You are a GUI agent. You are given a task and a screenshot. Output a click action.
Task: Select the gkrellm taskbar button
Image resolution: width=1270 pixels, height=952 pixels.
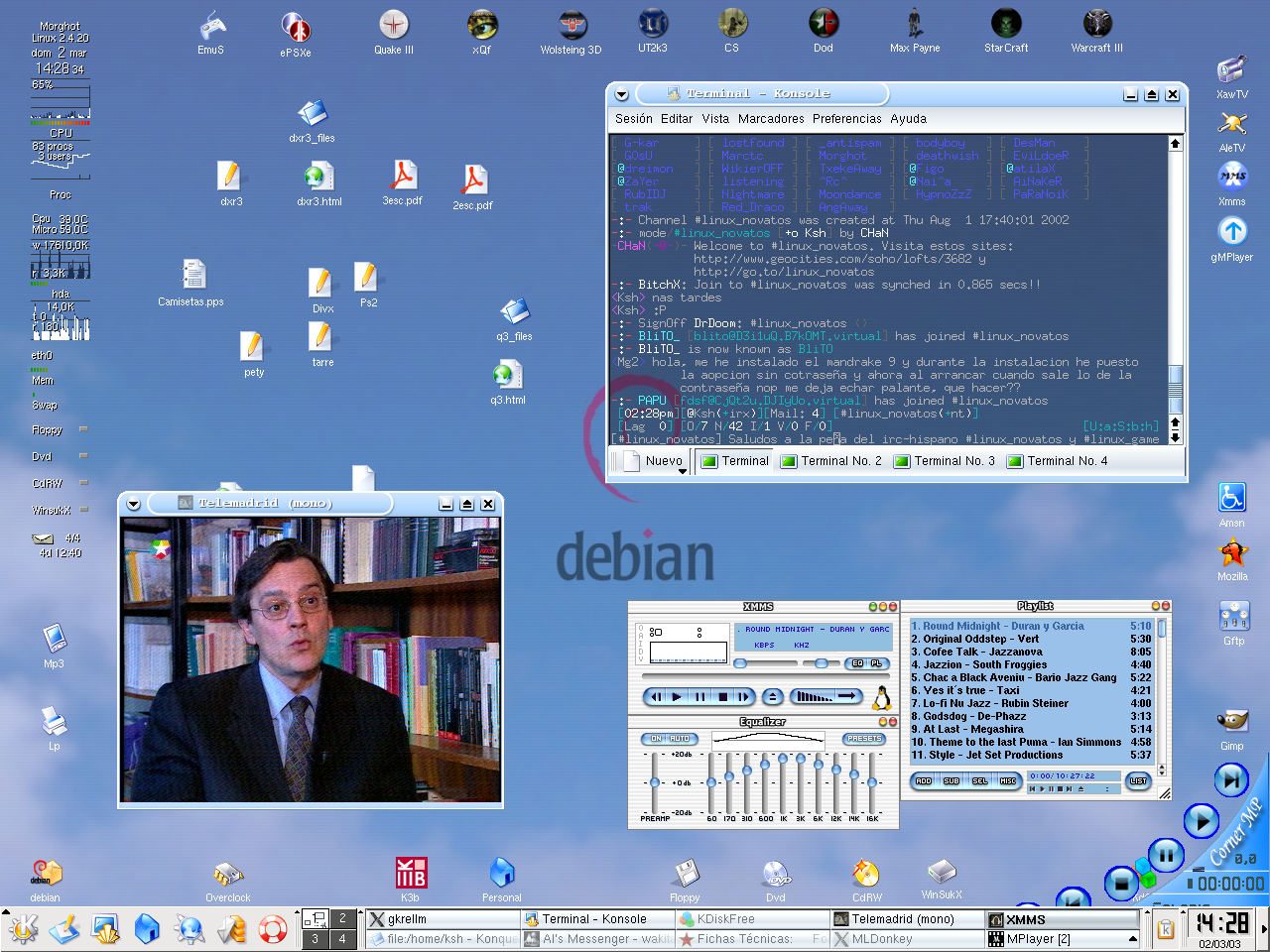tap(443, 919)
